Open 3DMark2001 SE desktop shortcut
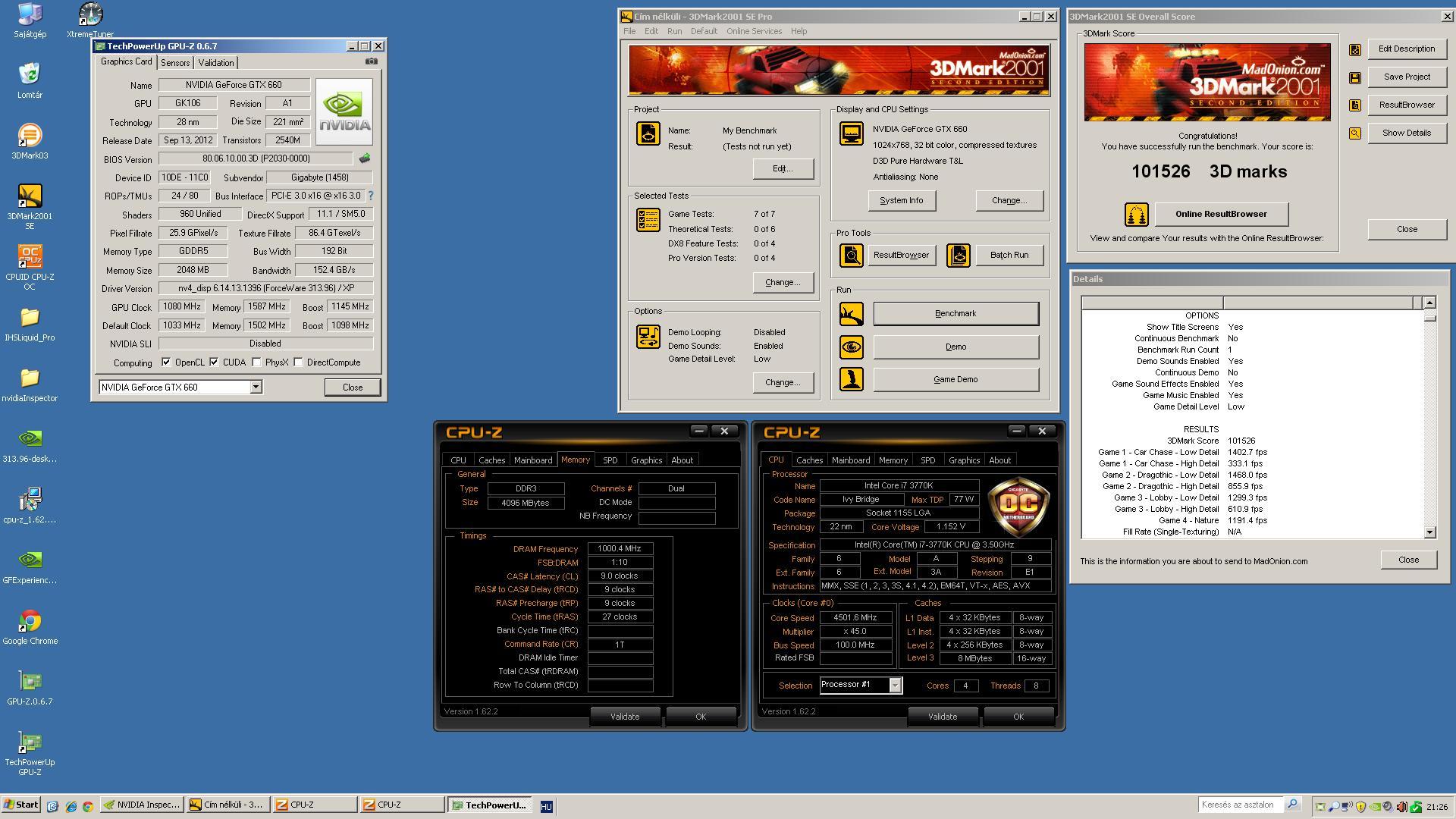This screenshot has width=1456, height=819. (30, 206)
